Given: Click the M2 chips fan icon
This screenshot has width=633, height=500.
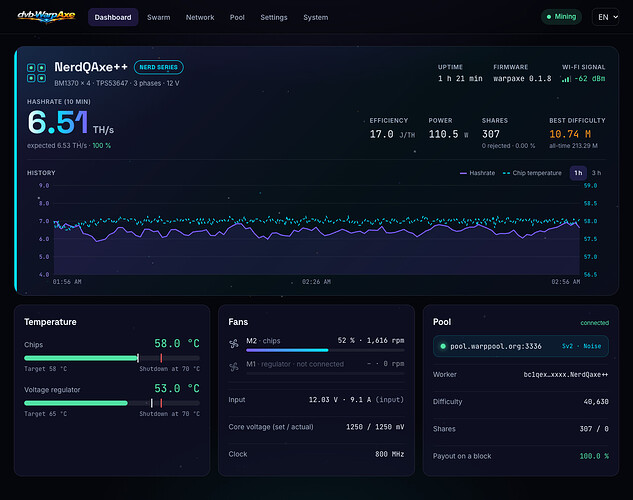Looking at the screenshot, I should [234, 343].
